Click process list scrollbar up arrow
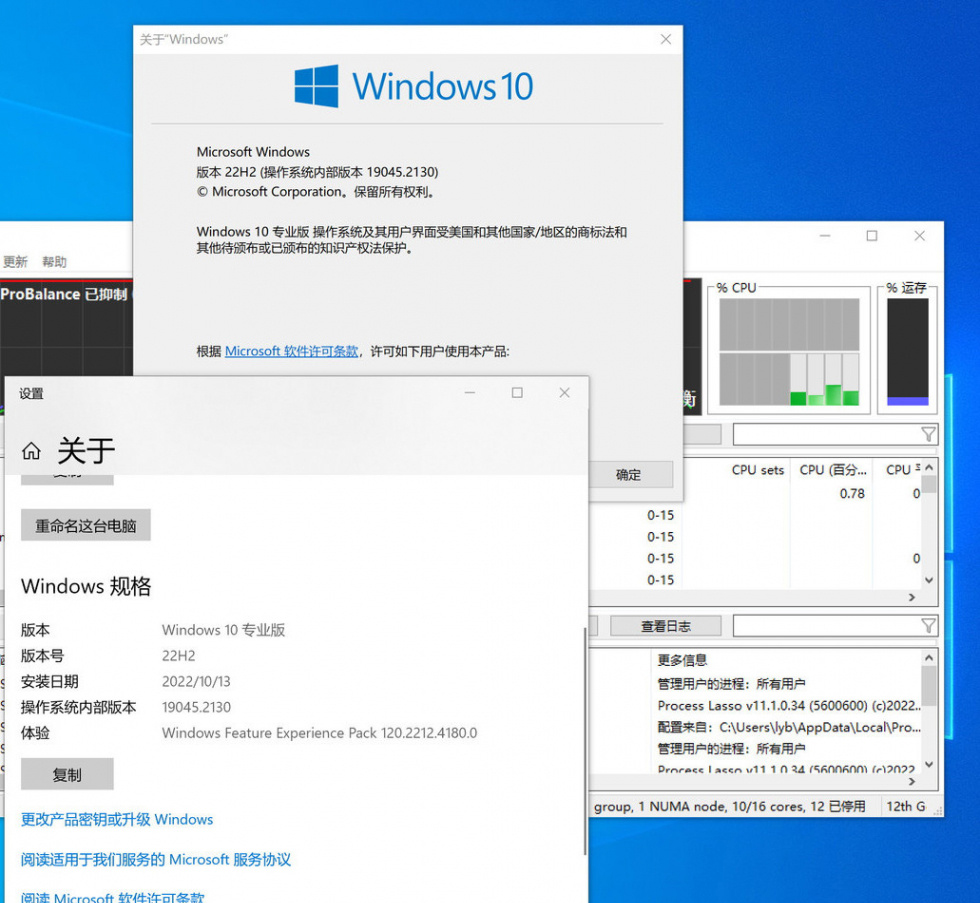The width and height of the screenshot is (980, 903). [x=929, y=467]
